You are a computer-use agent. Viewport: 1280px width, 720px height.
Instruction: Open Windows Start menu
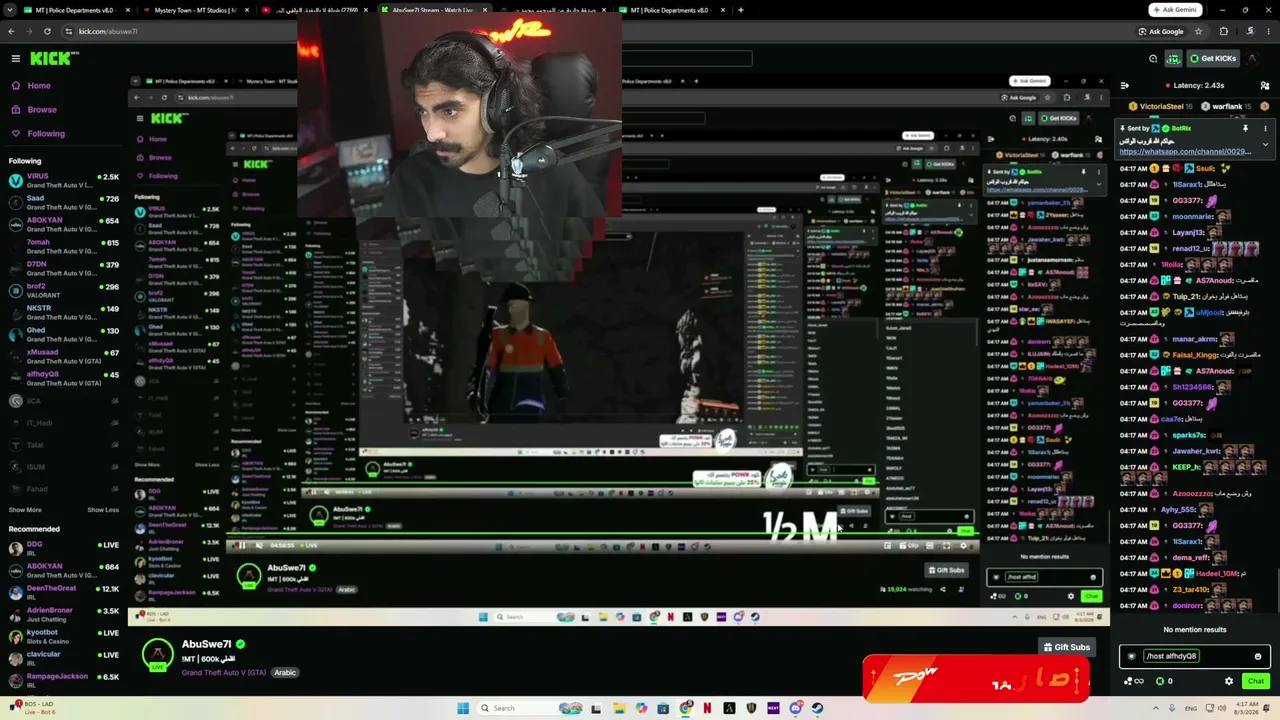pyautogui.click(x=463, y=708)
